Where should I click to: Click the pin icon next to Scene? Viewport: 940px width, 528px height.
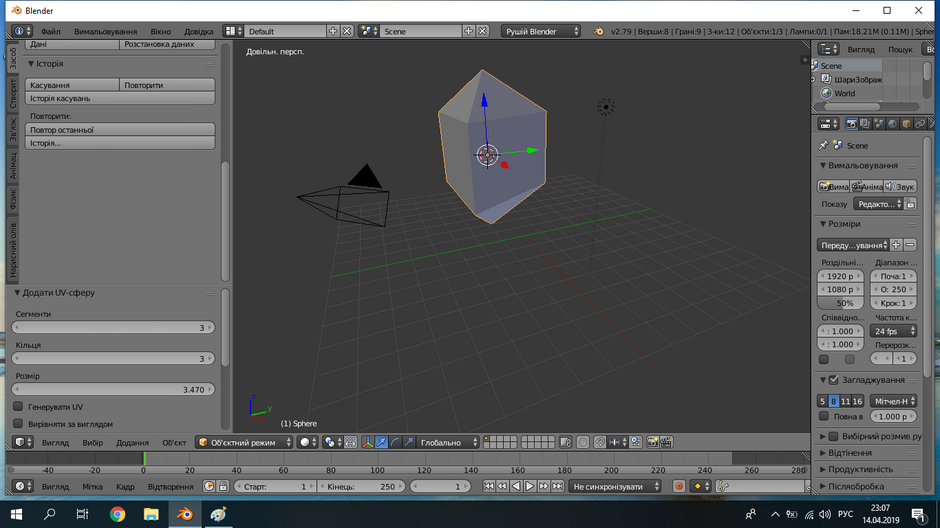[x=824, y=146]
